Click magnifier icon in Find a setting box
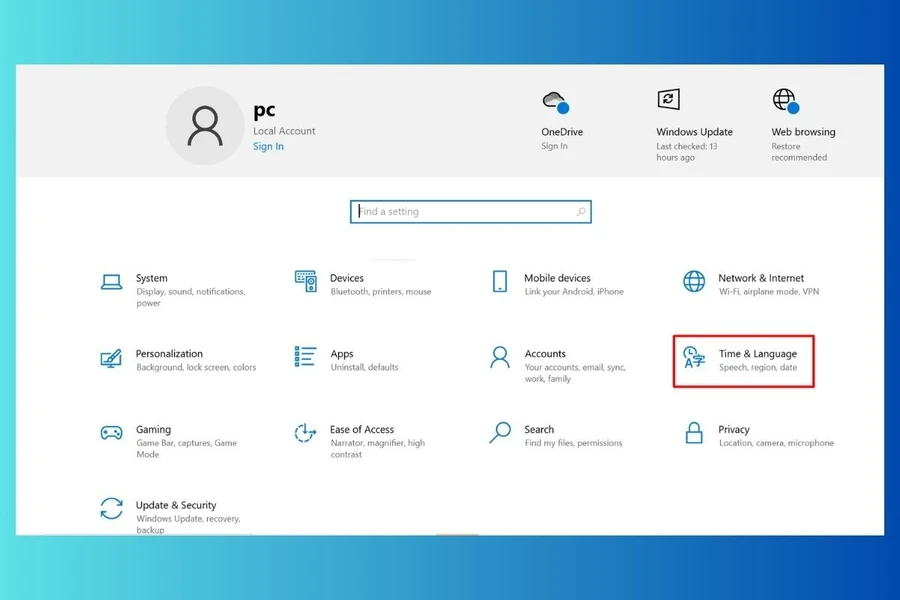 581,212
